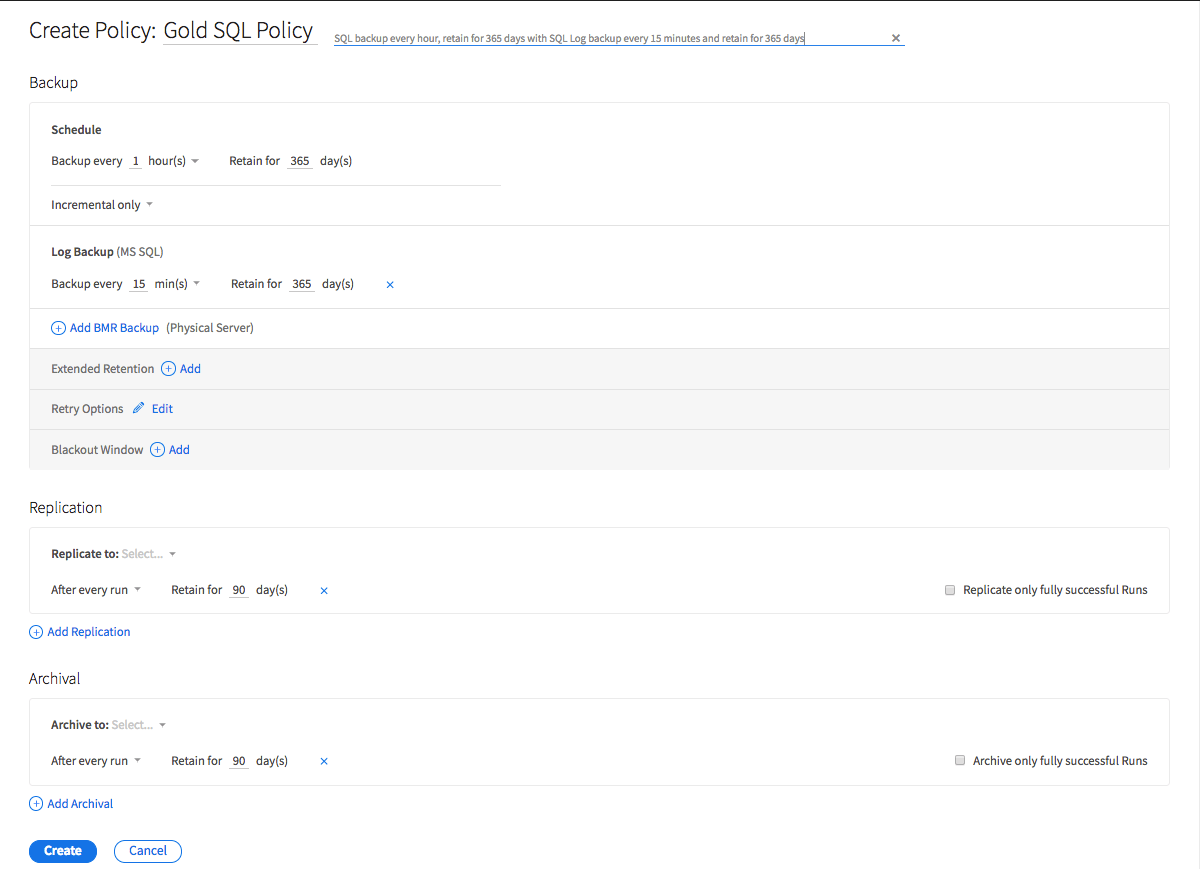Expand the Incremental only dropdown
Viewport: 1200px width, 869px height.
pos(102,205)
